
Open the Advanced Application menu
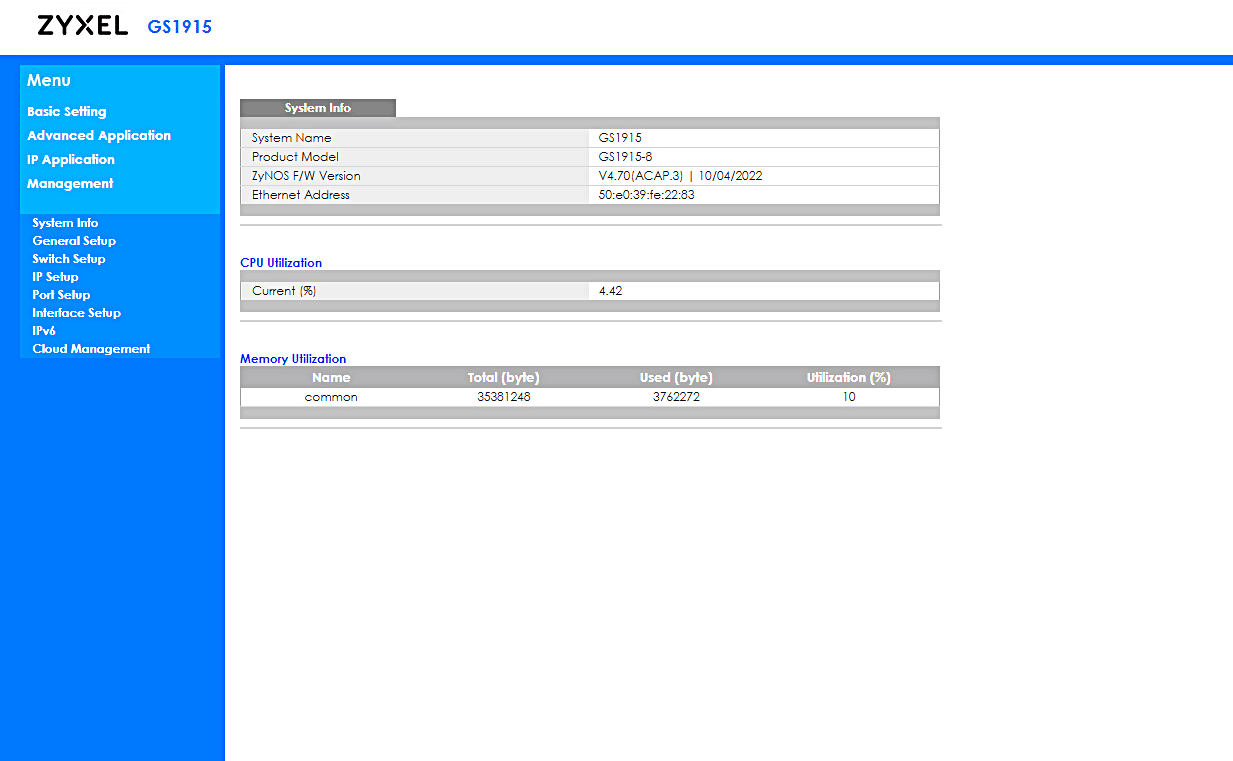pos(99,135)
